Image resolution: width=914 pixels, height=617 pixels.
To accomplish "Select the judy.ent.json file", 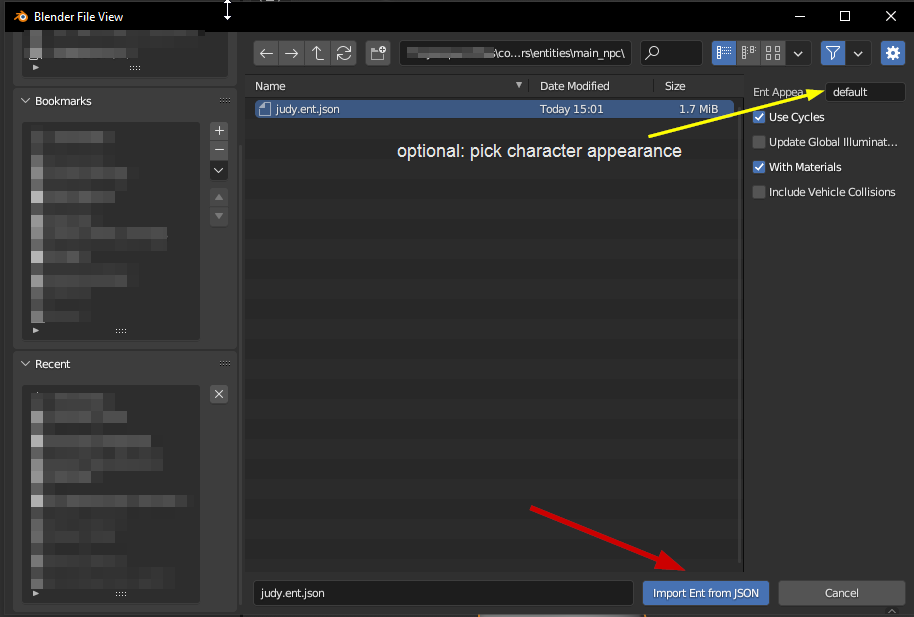I will 494,109.
